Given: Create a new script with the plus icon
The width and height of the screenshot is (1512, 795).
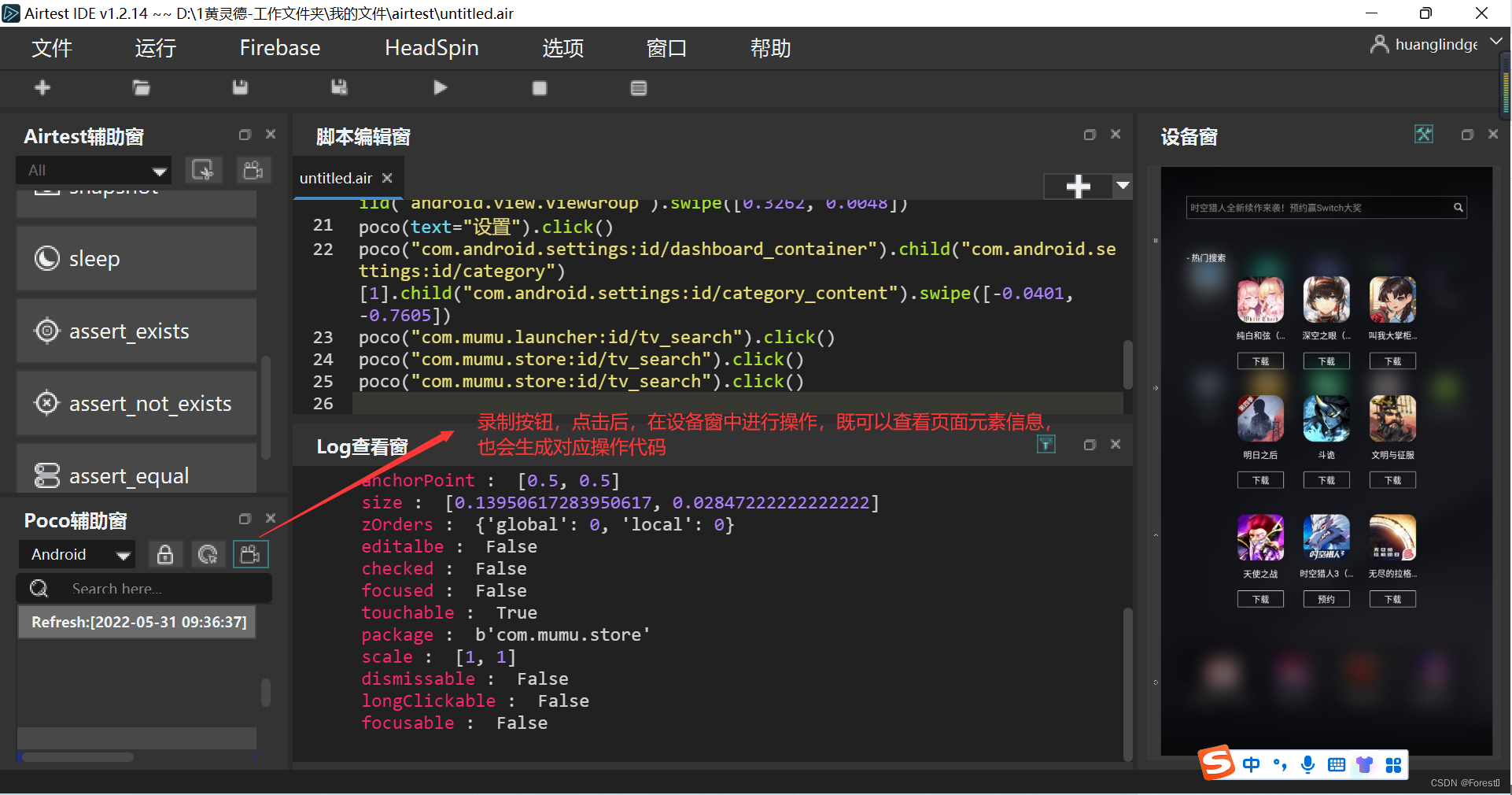Looking at the screenshot, I should 42,87.
